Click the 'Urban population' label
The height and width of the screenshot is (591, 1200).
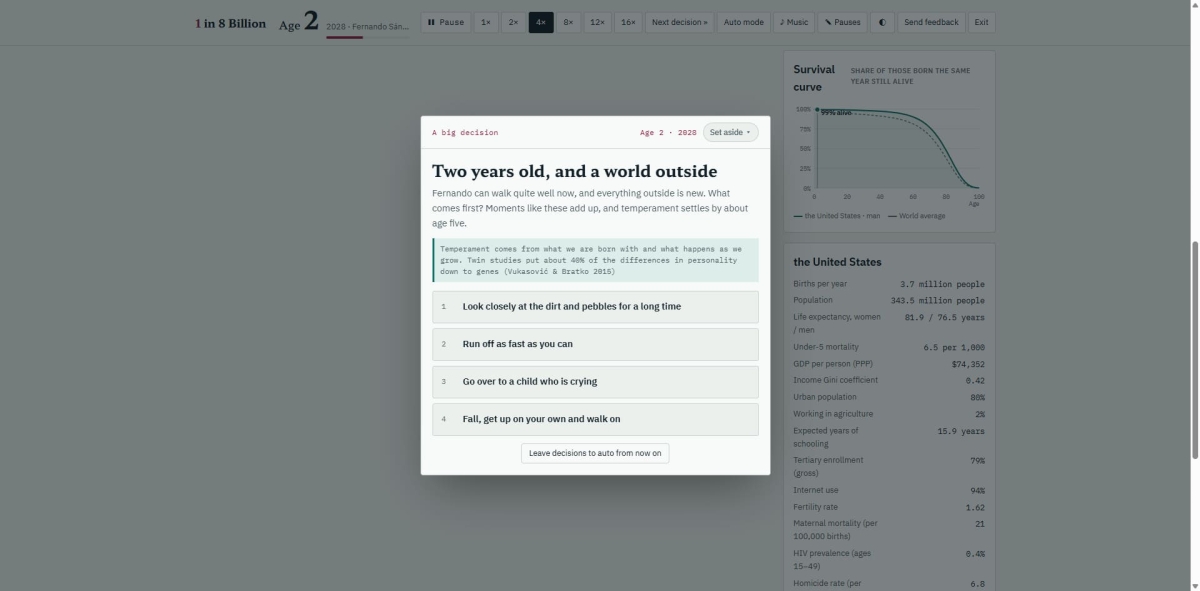[825, 397]
